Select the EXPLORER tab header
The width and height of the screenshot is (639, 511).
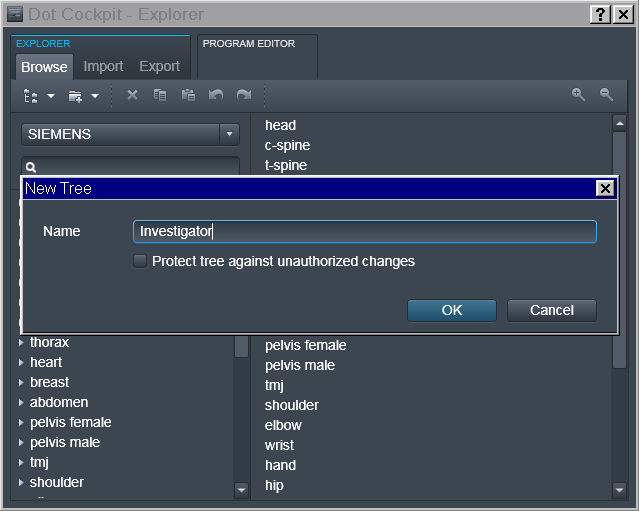pos(43,44)
